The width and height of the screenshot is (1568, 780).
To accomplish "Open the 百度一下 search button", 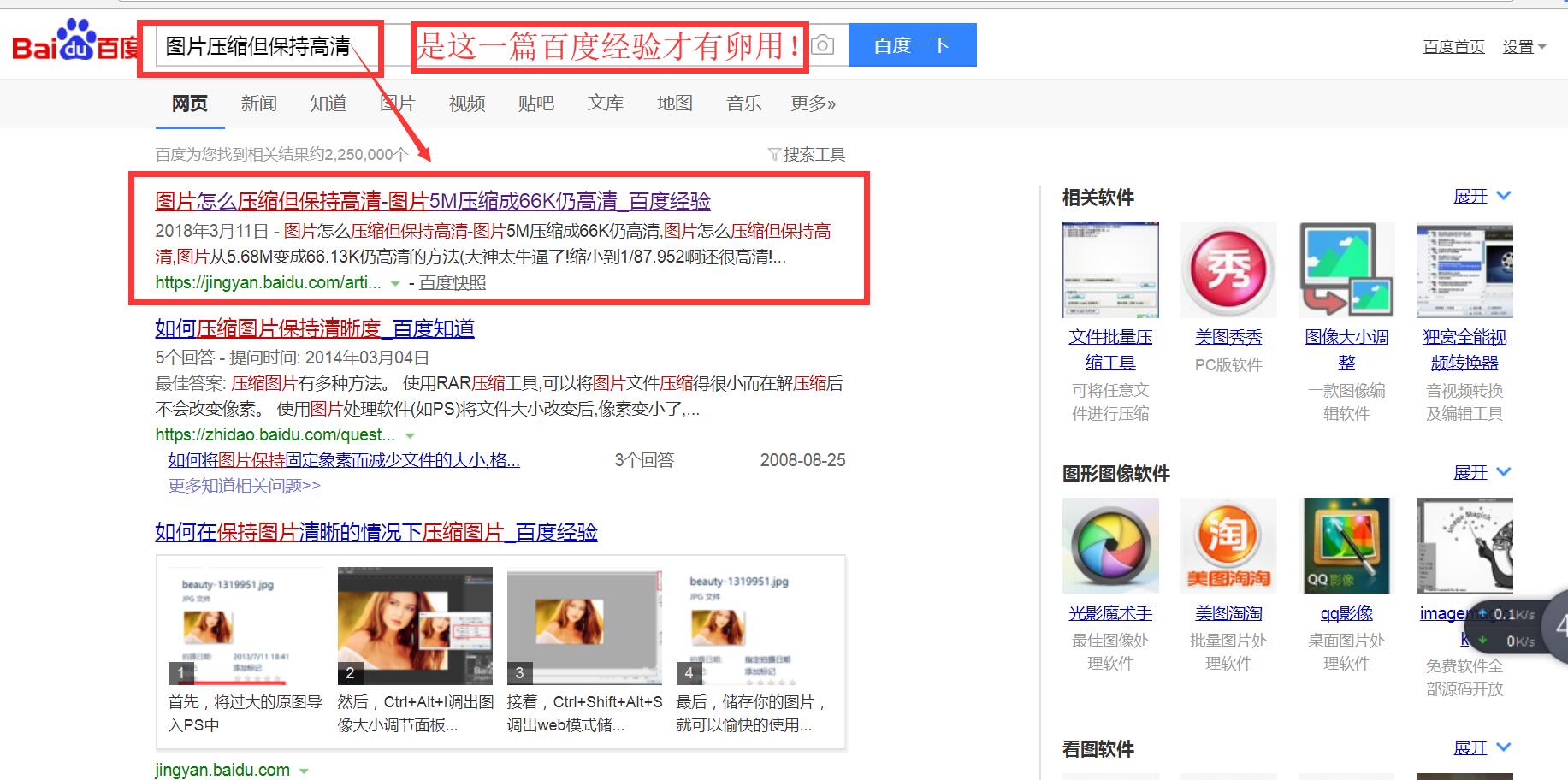I will [x=912, y=44].
